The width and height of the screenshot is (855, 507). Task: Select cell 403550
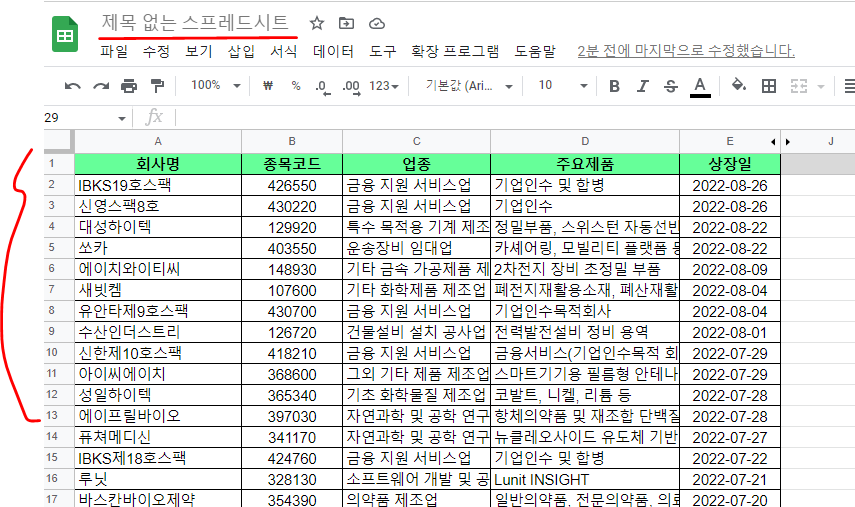[x=292, y=248]
